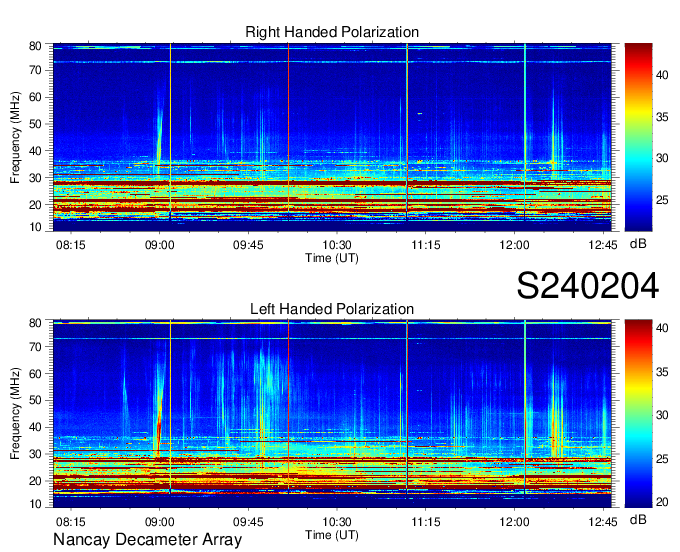Click the red vertical line before 10:30 in Right Handed plot

[288, 132]
